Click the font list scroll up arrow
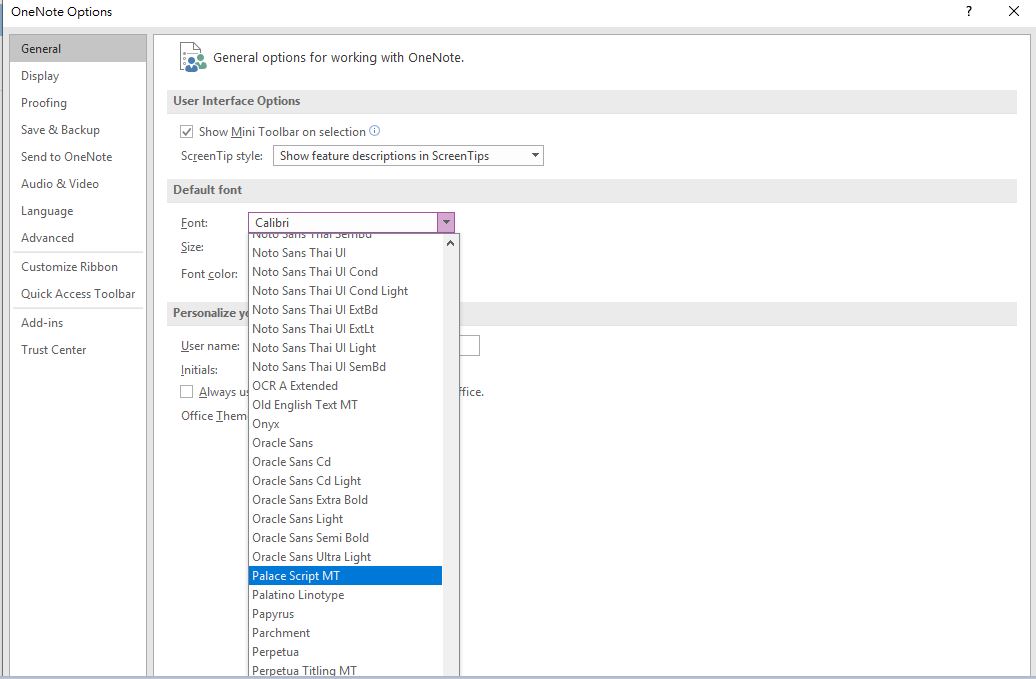Screen dimensions: 1036x679 pos(451,243)
